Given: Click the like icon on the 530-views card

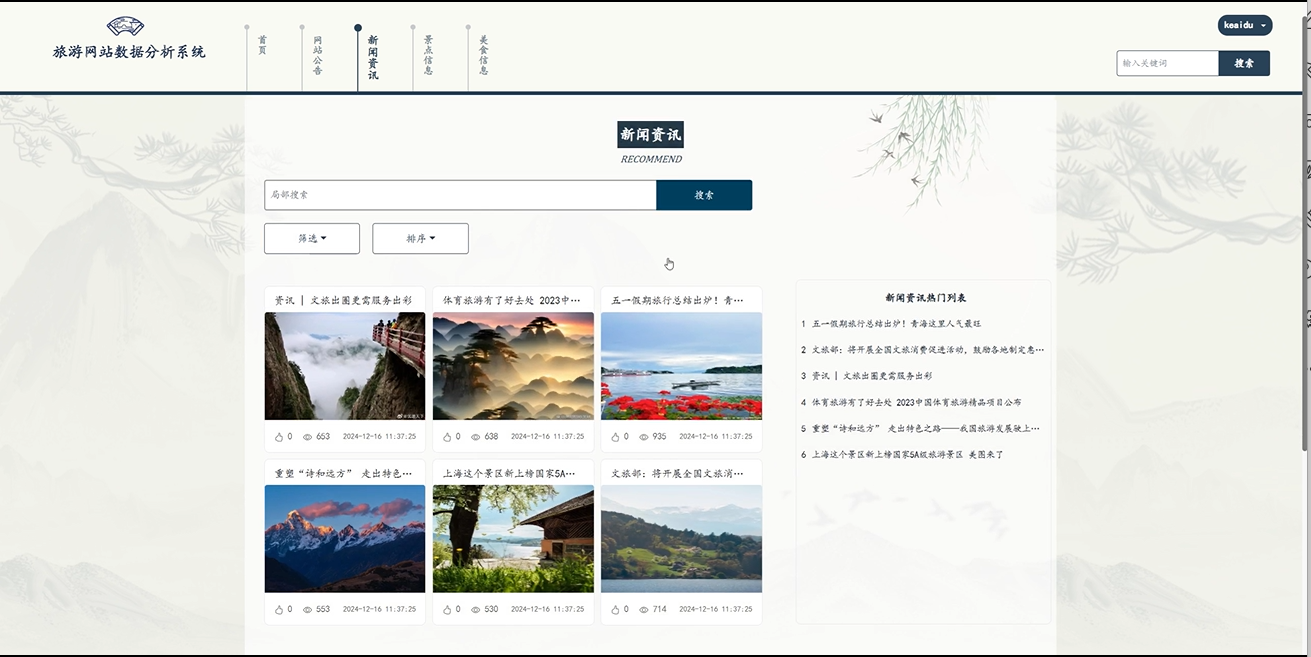Looking at the screenshot, I should click(x=447, y=609).
